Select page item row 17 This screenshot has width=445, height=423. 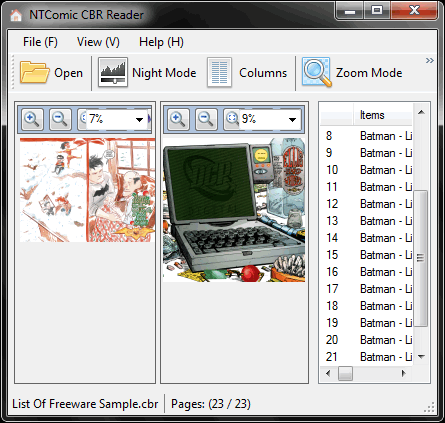pyautogui.click(x=366, y=289)
